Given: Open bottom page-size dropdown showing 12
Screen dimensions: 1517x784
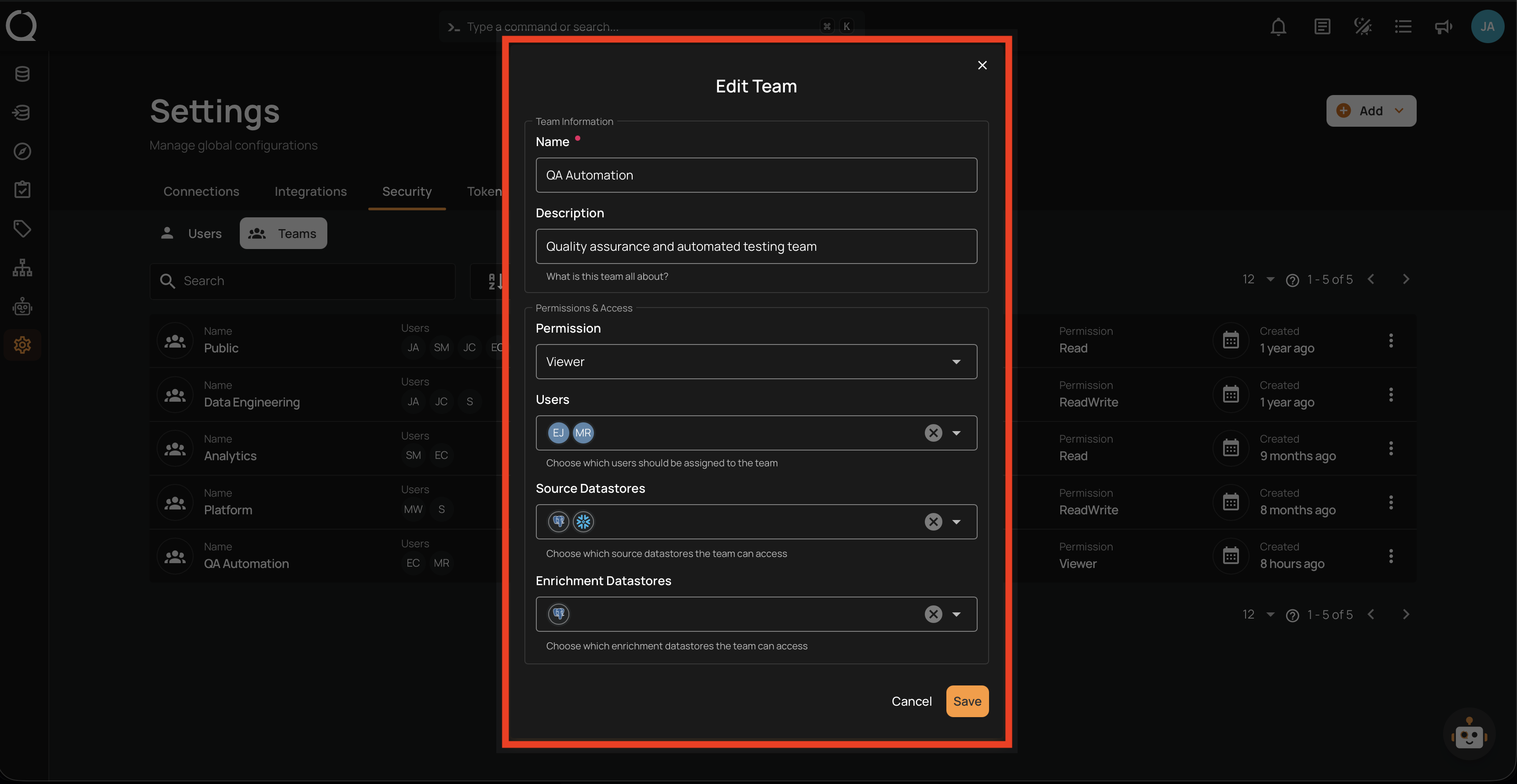Looking at the screenshot, I should [1258, 615].
